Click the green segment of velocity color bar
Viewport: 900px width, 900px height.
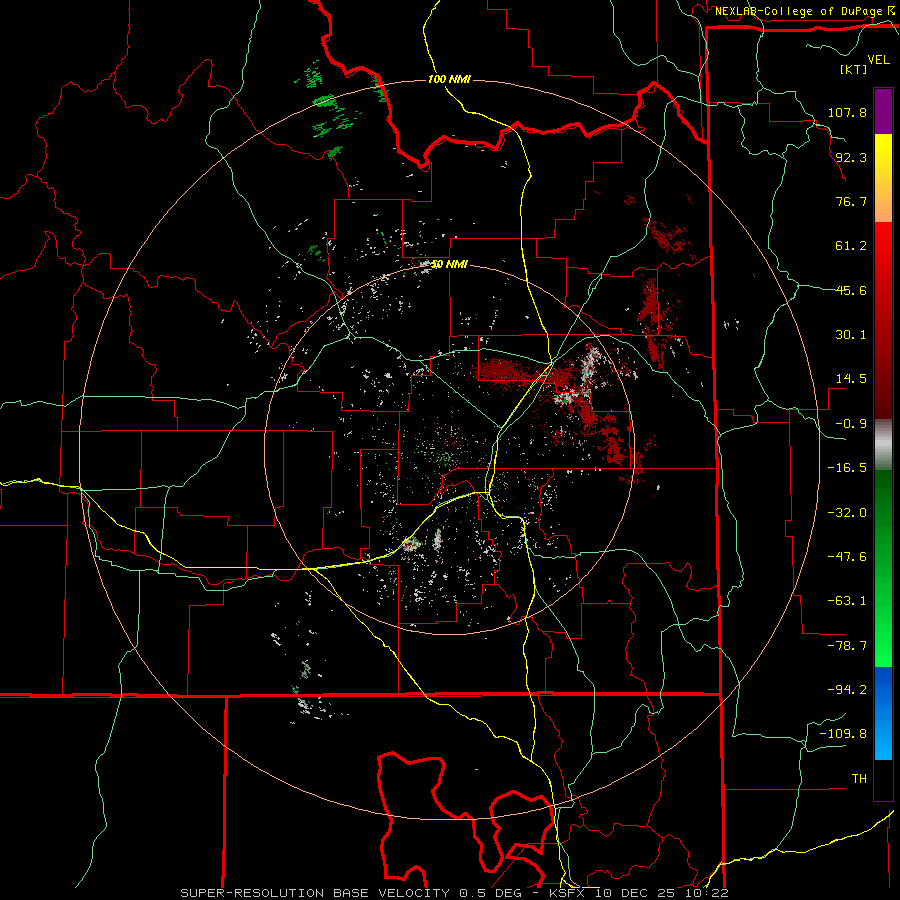tap(883, 568)
